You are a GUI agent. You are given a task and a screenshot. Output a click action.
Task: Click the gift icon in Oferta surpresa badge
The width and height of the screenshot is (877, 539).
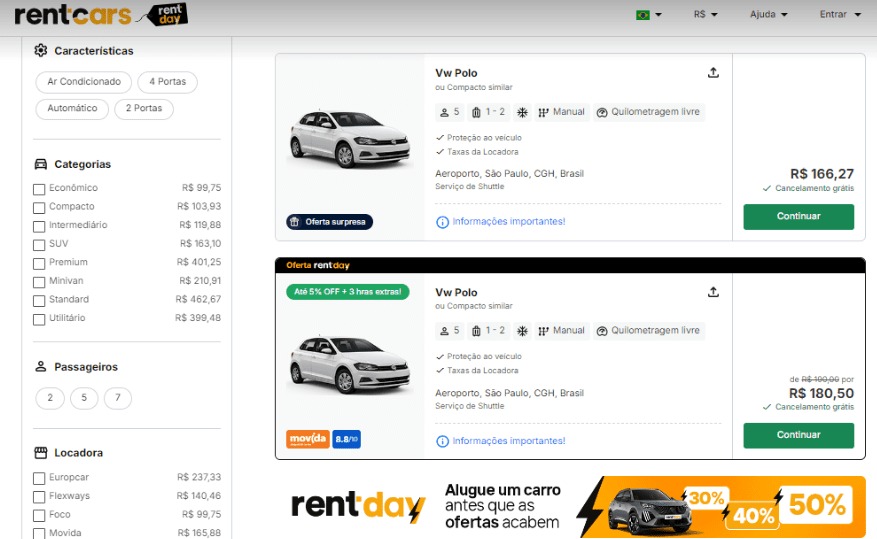coord(295,222)
